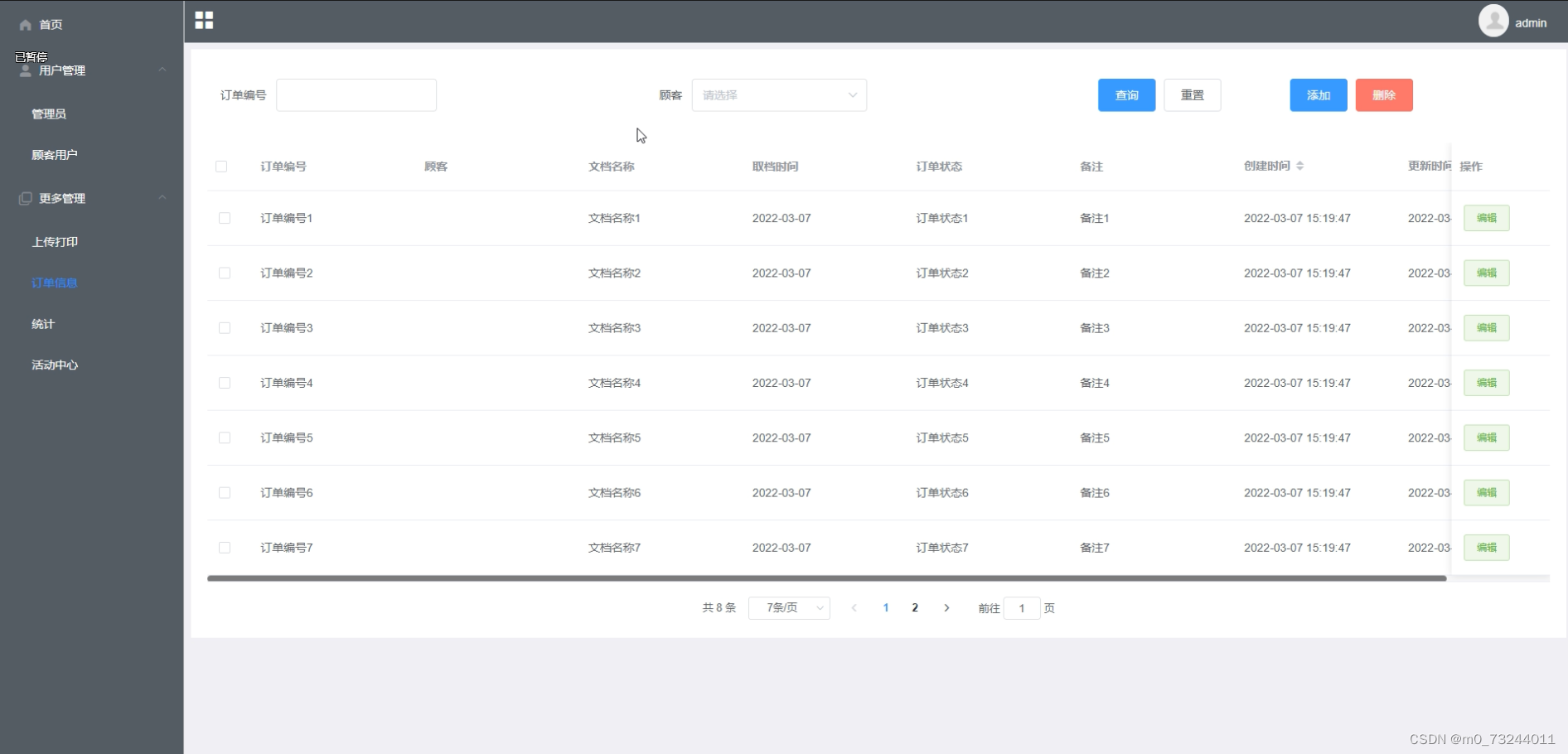Click 编辑 for 订单编号6 row
The width and height of the screenshot is (1568, 754).
point(1486,492)
